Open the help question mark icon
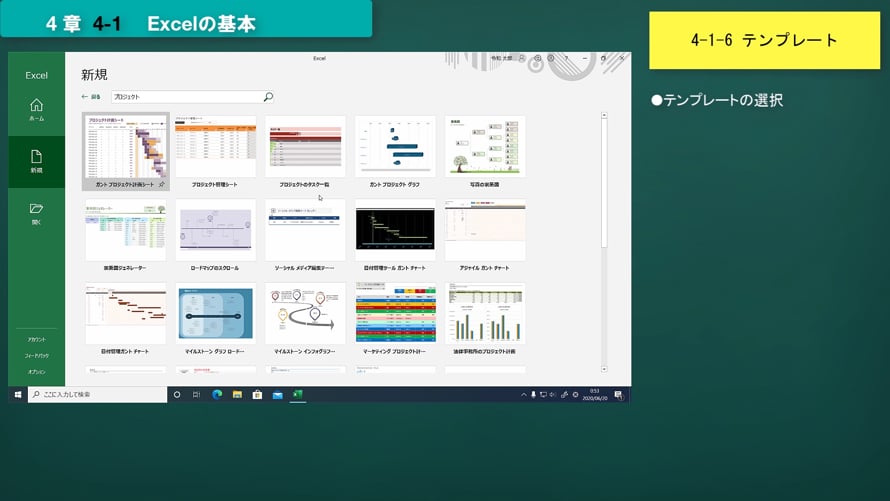 click(566, 58)
